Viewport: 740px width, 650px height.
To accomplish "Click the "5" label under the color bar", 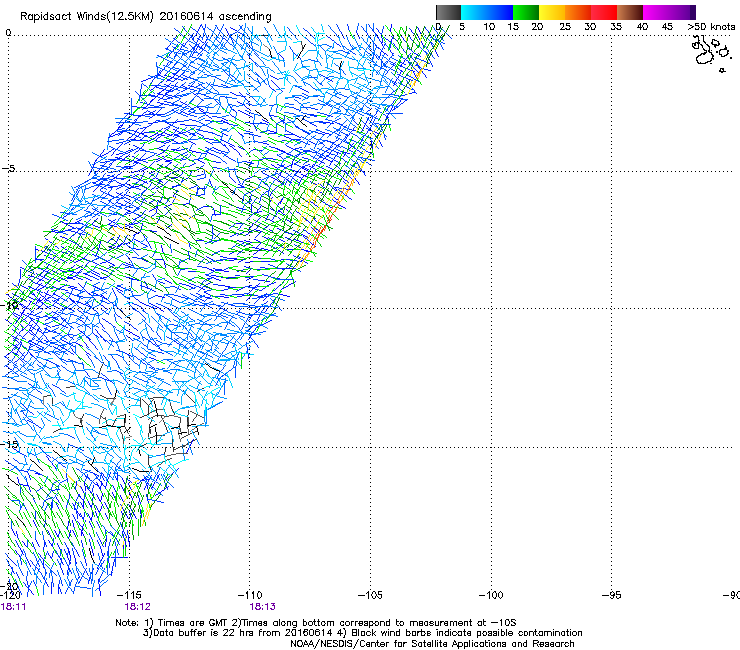I will coord(462,27).
